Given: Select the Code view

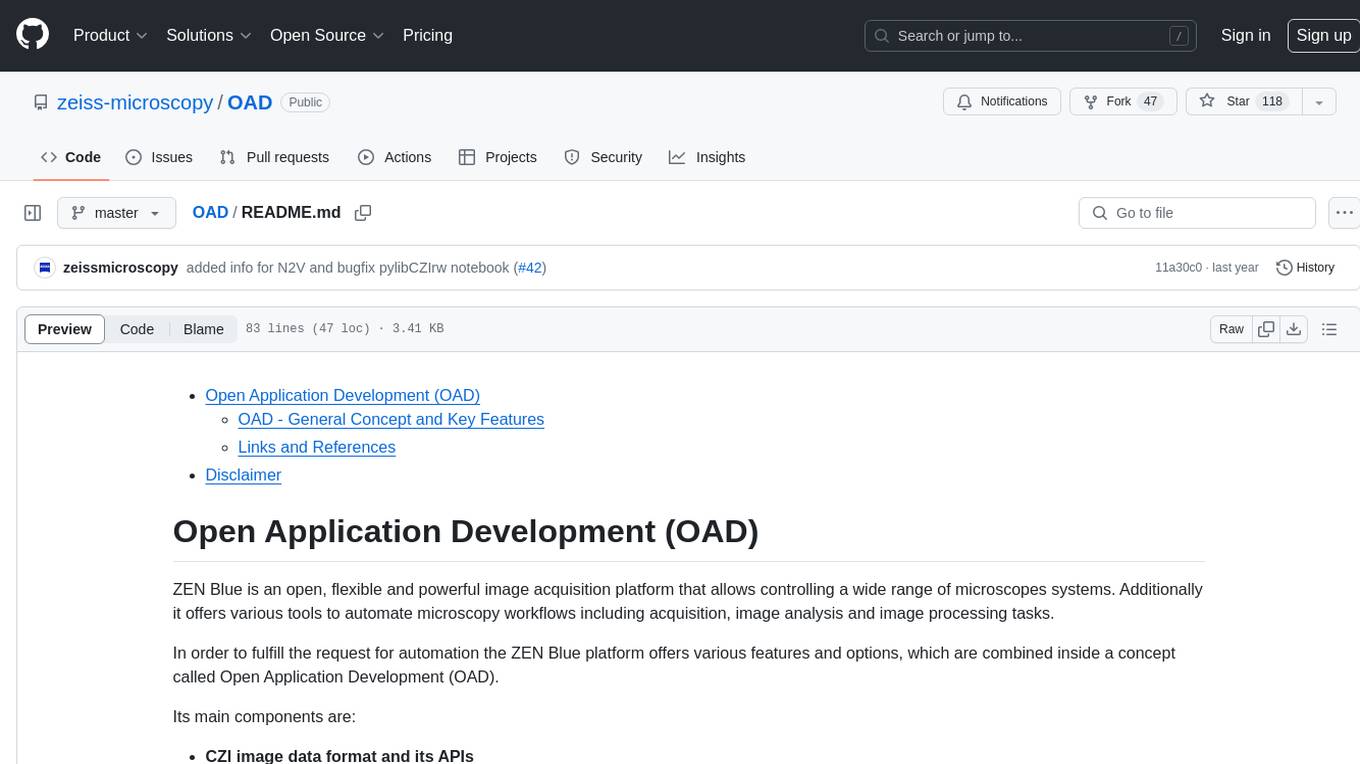Looking at the screenshot, I should point(137,329).
